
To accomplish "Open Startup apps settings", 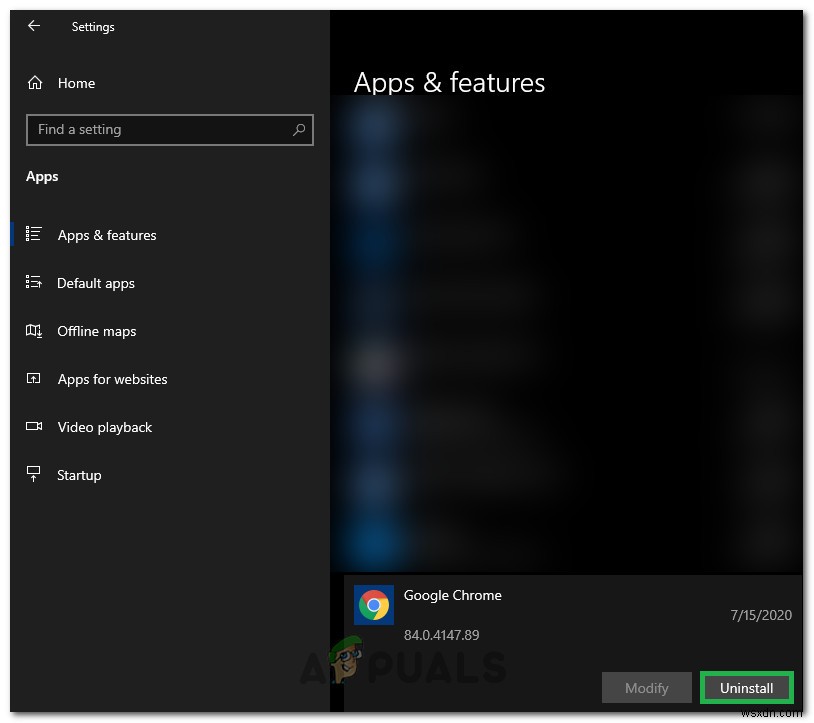I will pyautogui.click(x=80, y=475).
